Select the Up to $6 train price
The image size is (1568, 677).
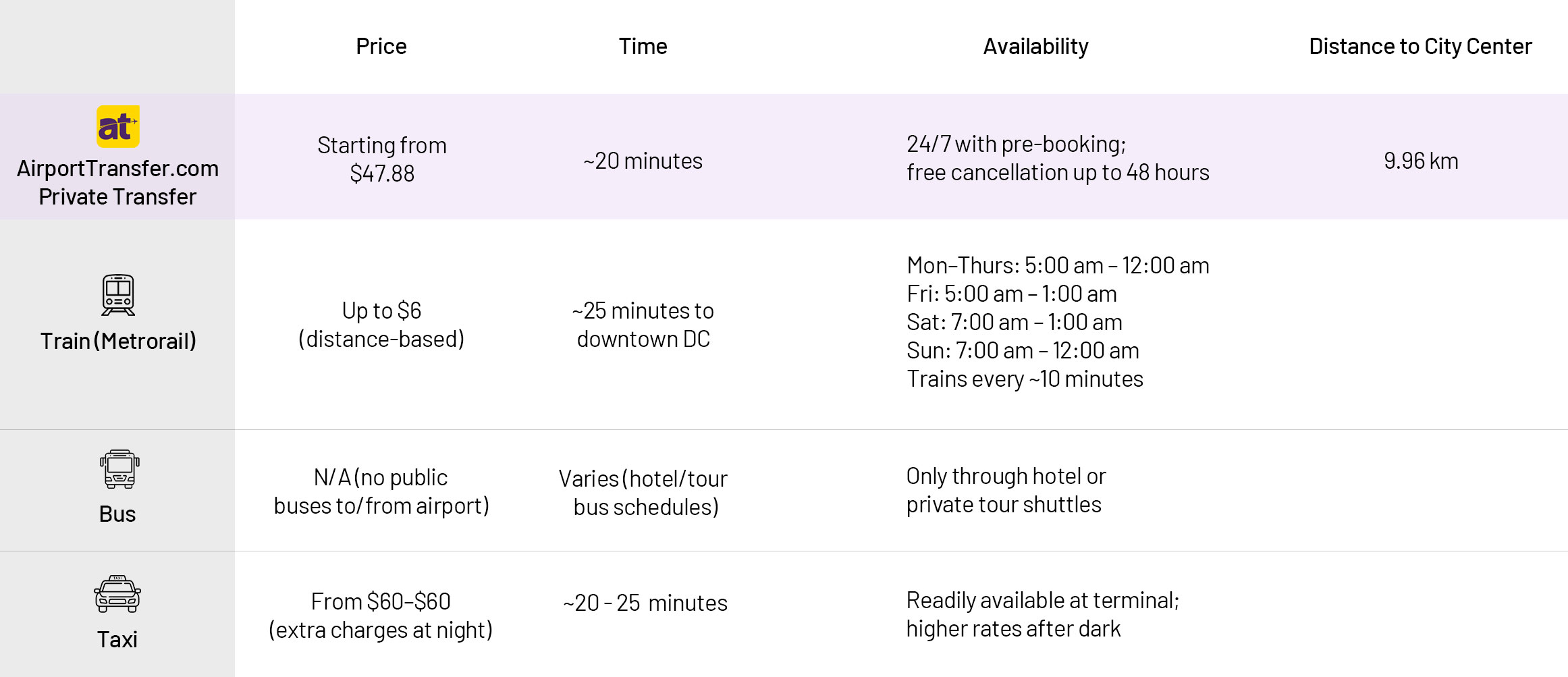coord(381,310)
